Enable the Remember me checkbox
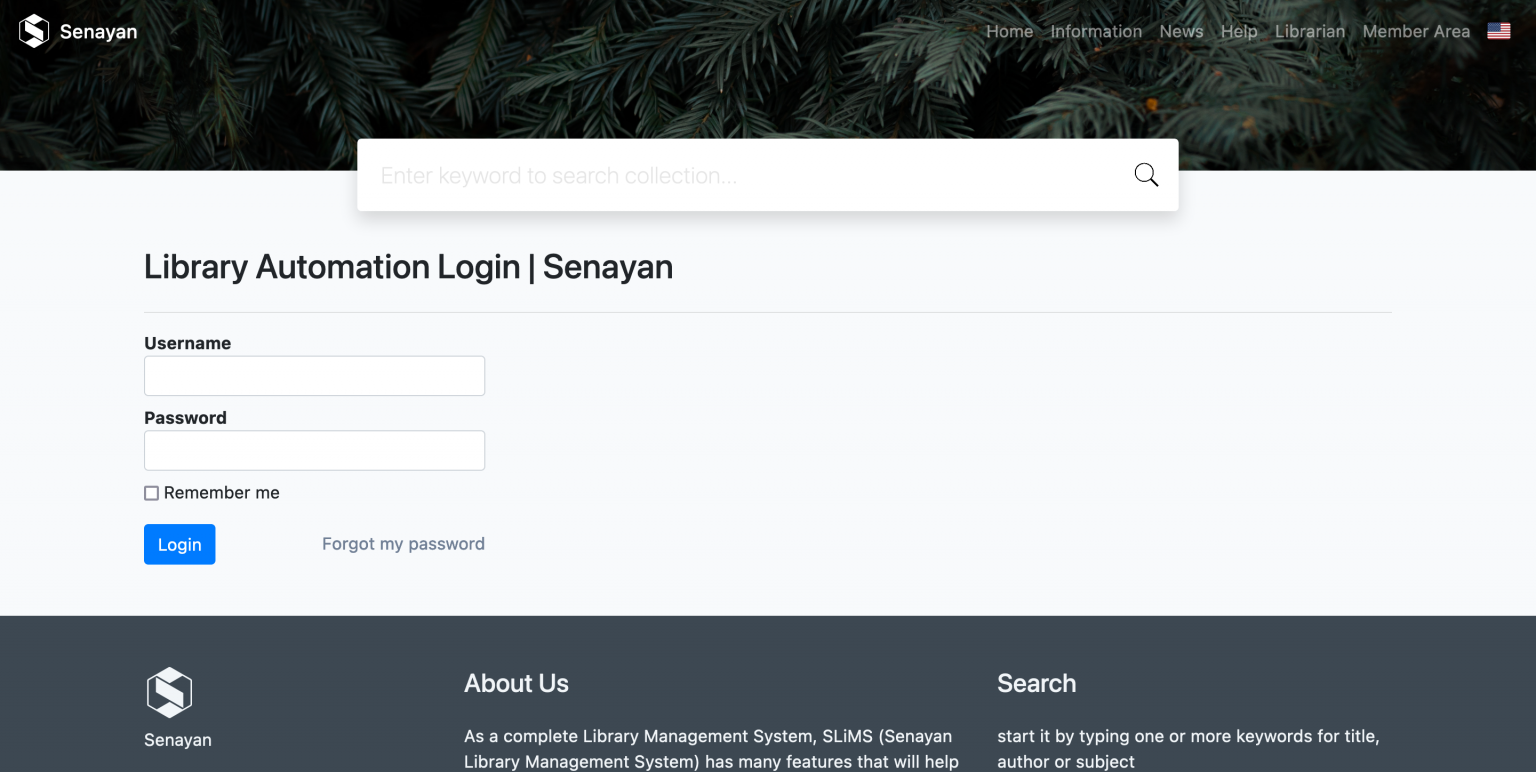The width and height of the screenshot is (1536, 772). (x=150, y=492)
